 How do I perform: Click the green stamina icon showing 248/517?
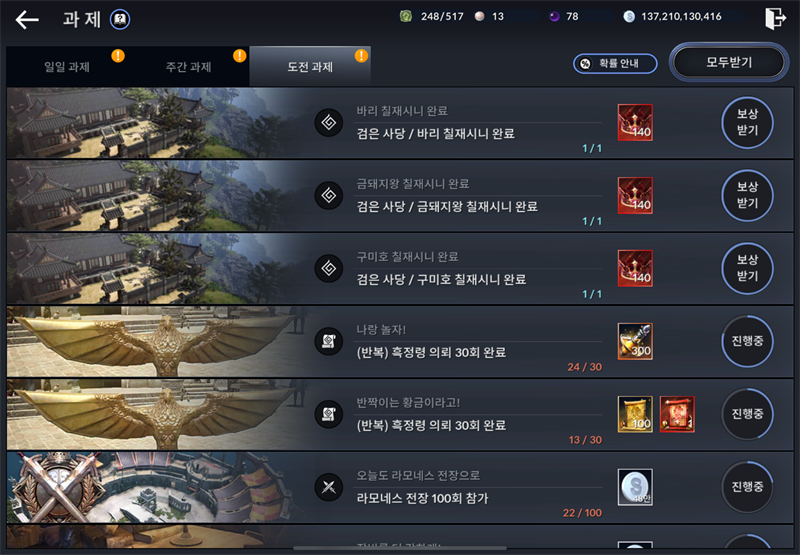tap(406, 16)
